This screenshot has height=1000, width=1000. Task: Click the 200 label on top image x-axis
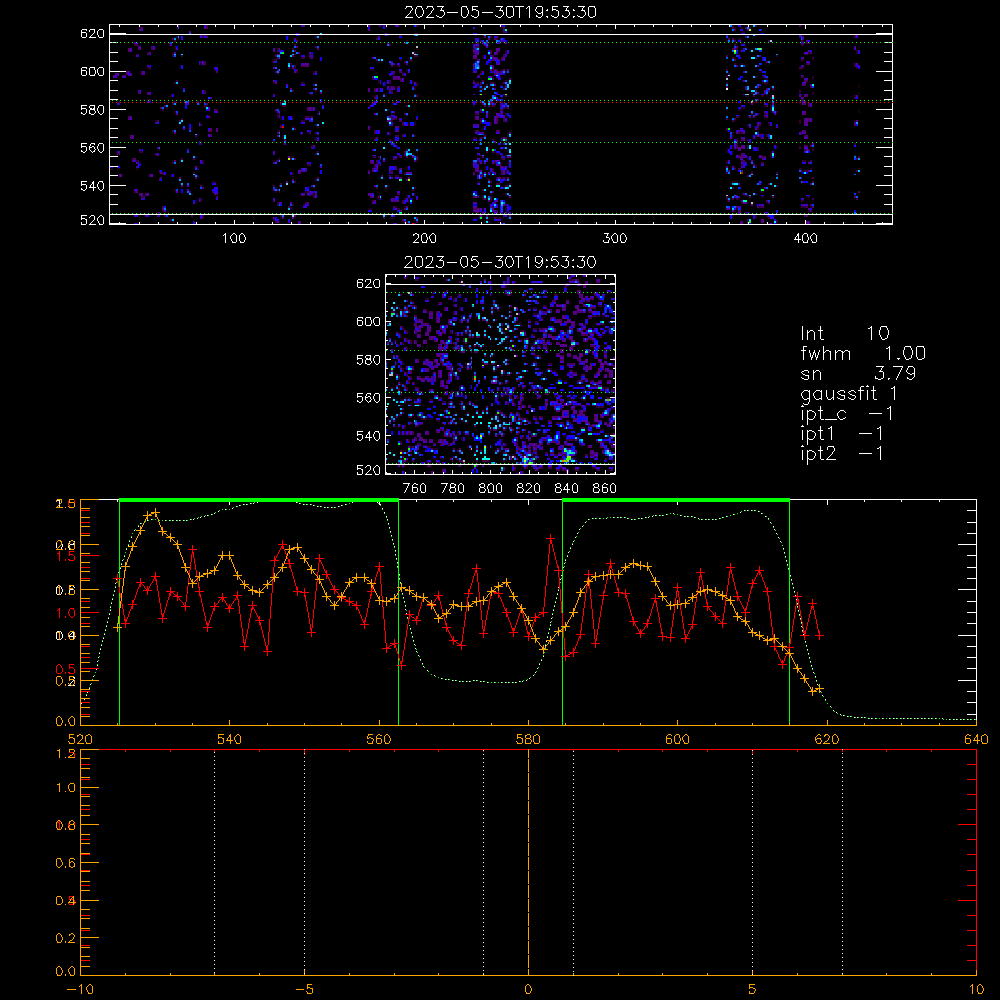click(x=424, y=239)
